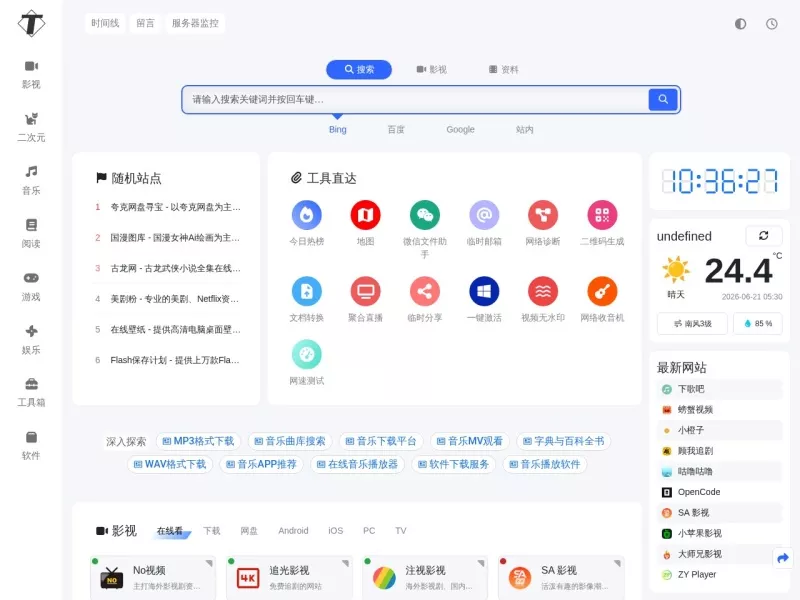Open random site 古龙网
The width and height of the screenshot is (800, 600).
pos(175,268)
